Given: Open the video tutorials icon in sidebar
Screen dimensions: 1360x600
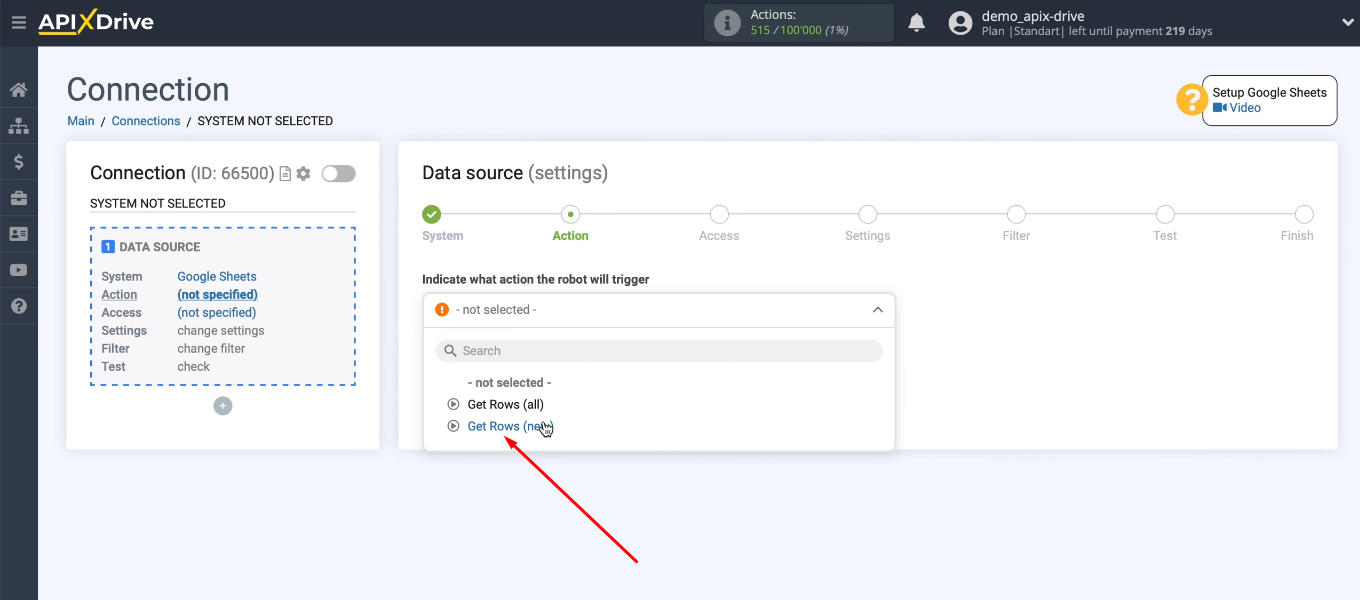Looking at the screenshot, I should pyautogui.click(x=18, y=269).
